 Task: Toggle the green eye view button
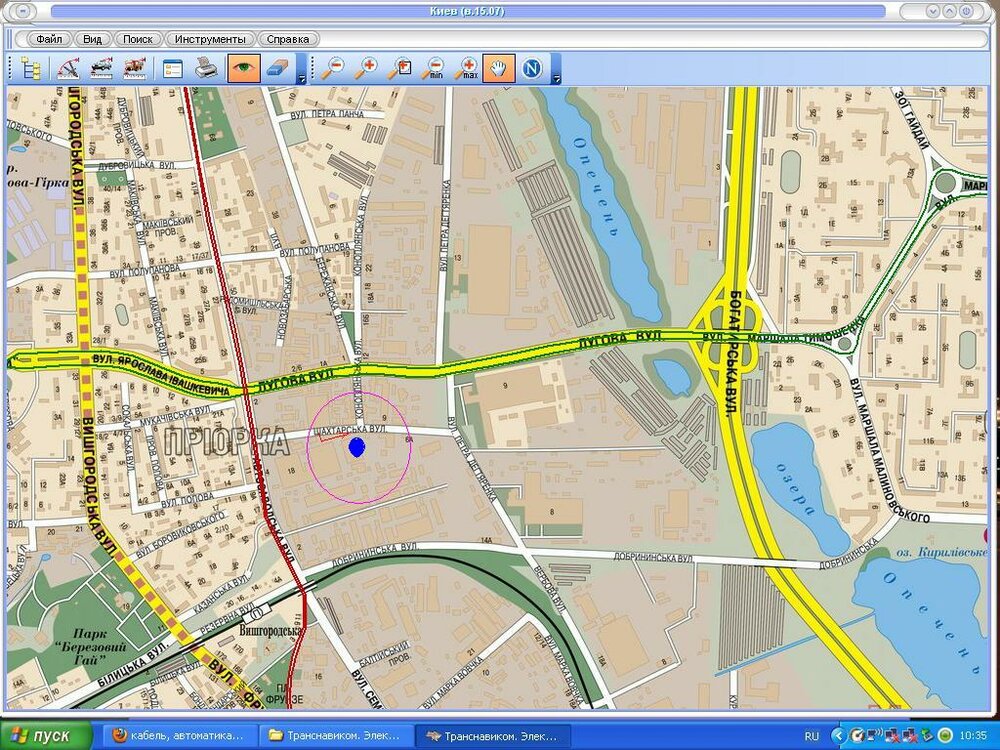coord(241,69)
